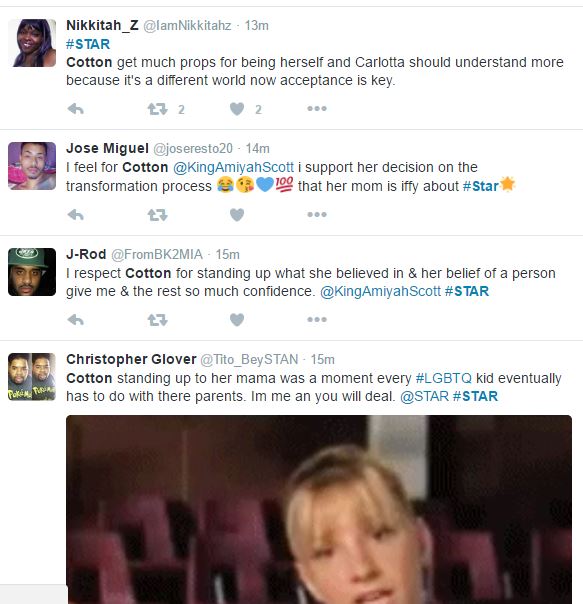This screenshot has width=583, height=604.
Task: Like J-Rod's tweet with the heart
Action: 237,320
